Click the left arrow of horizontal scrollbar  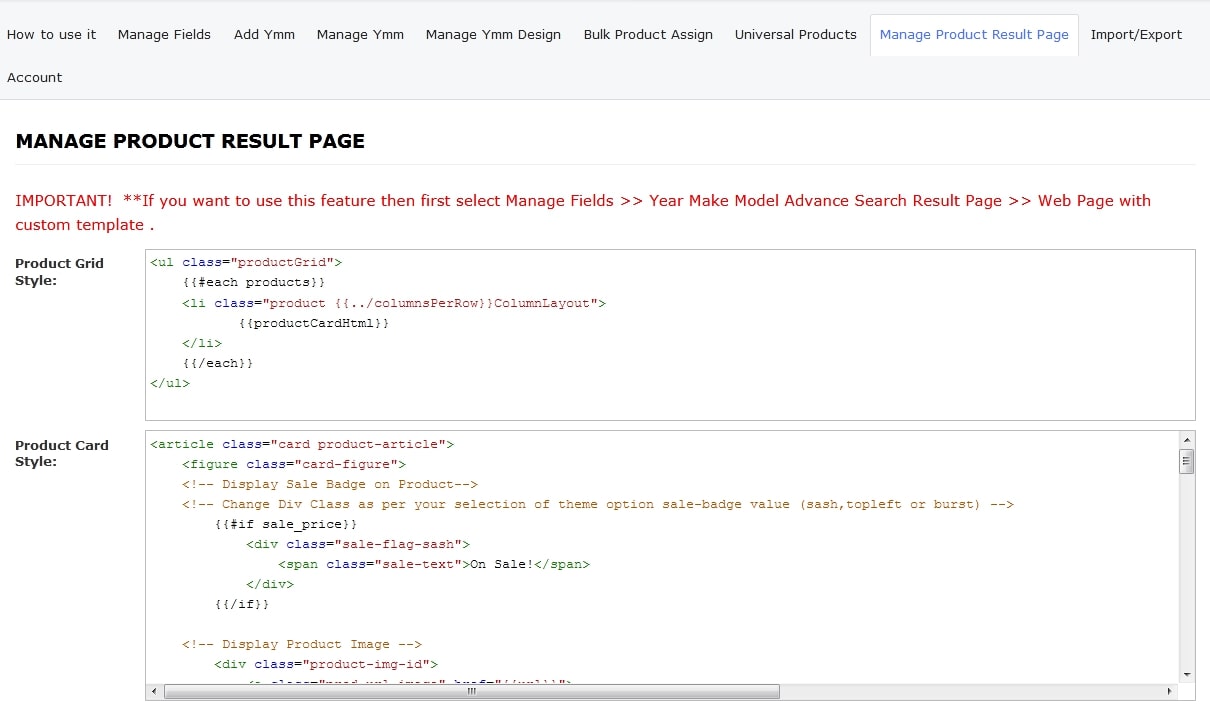pyautogui.click(x=154, y=691)
